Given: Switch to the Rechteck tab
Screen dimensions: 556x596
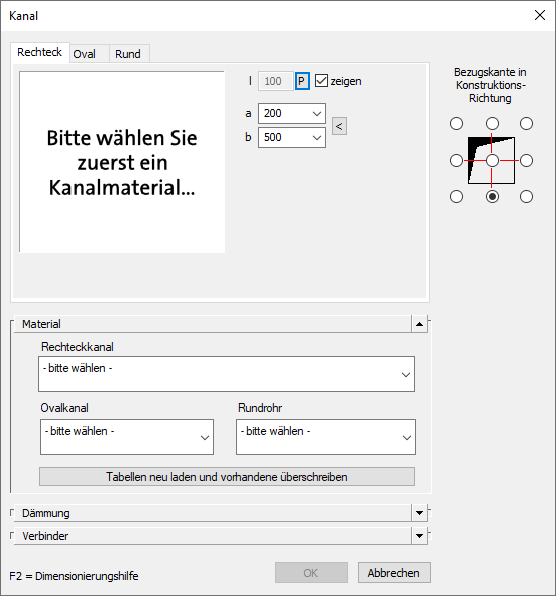Looking at the screenshot, I should pyautogui.click(x=40, y=52).
